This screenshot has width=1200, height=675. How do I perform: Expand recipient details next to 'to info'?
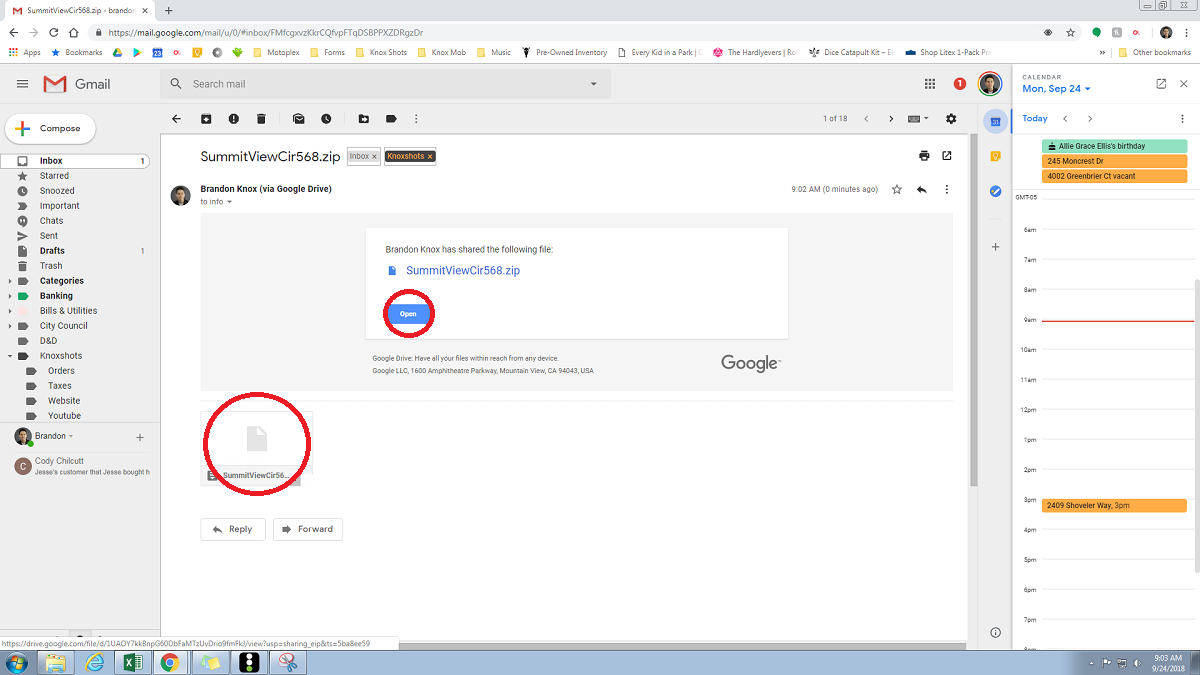pyautogui.click(x=230, y=202)
